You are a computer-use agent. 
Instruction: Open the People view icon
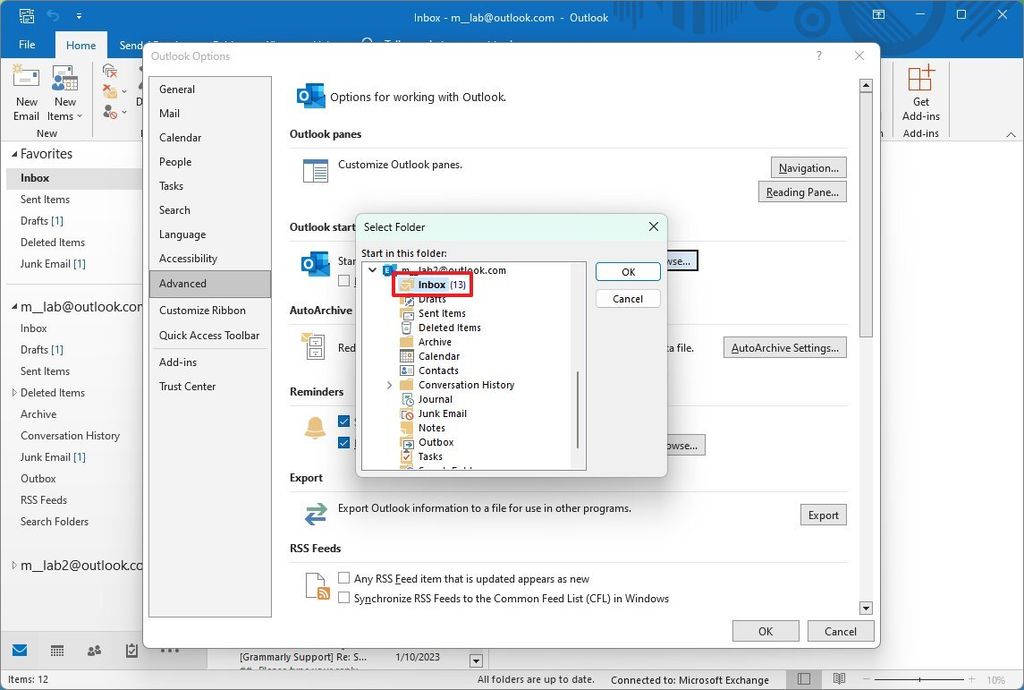coord(93,650)
